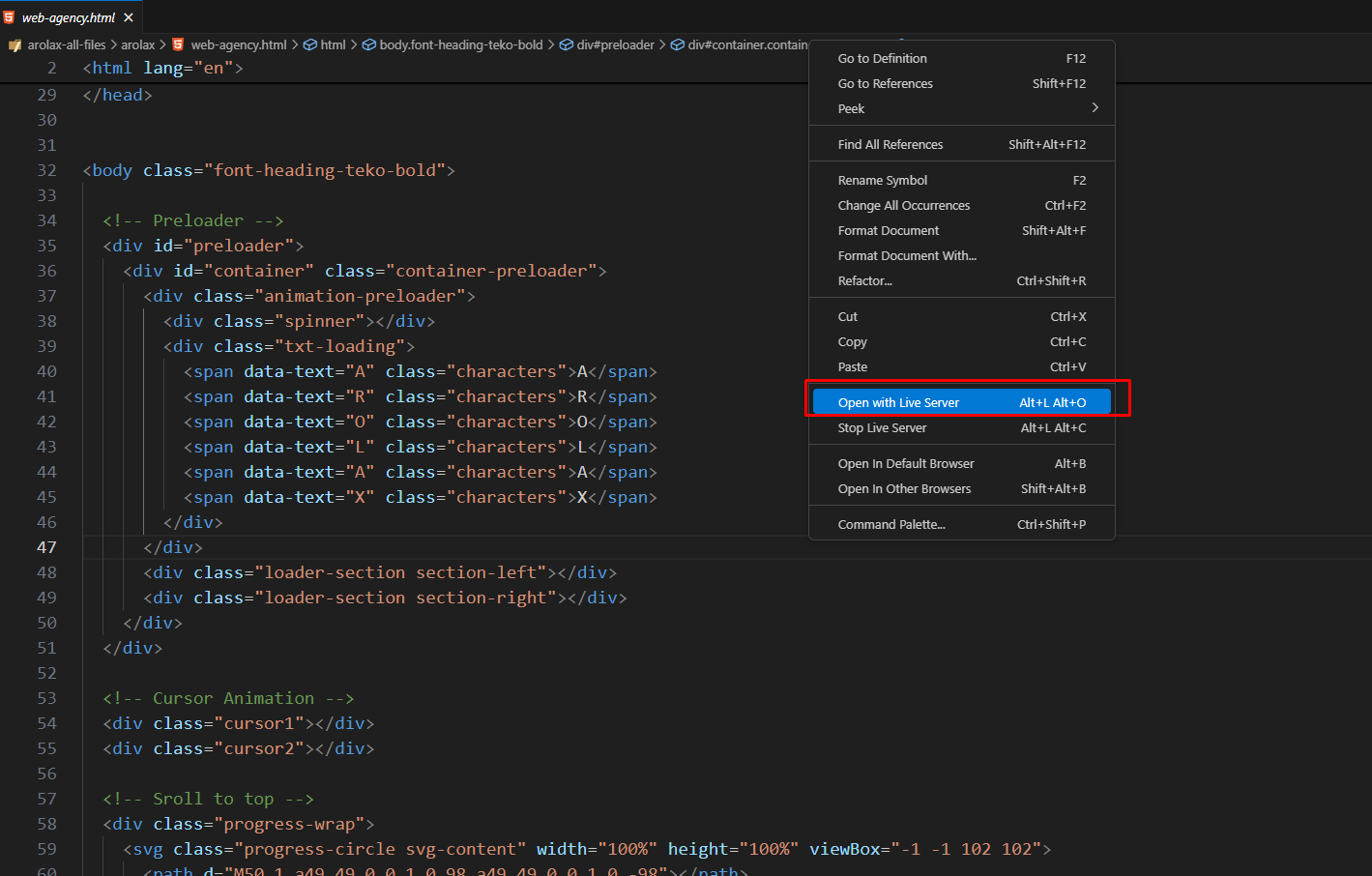Choose Rename Symbol

(961, 180)
